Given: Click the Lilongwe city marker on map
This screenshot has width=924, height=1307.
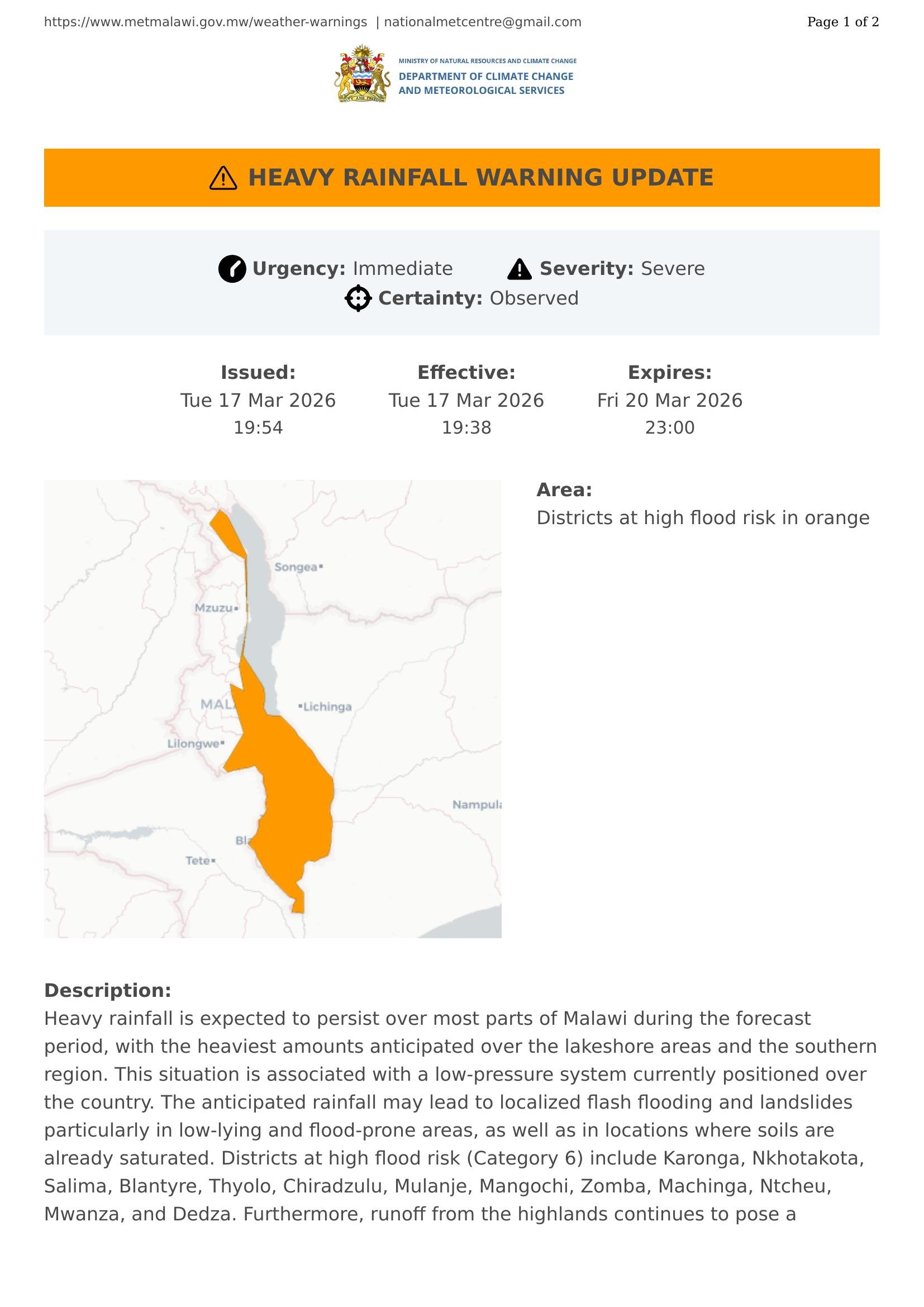Looking at the screenshot, I should (x=222, y=743).
